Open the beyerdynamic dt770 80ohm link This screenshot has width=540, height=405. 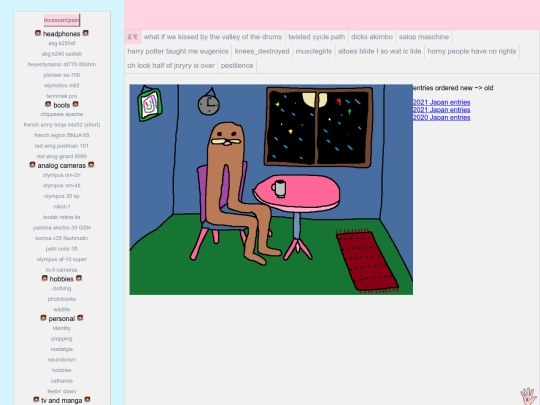click(x=62, y=64)
